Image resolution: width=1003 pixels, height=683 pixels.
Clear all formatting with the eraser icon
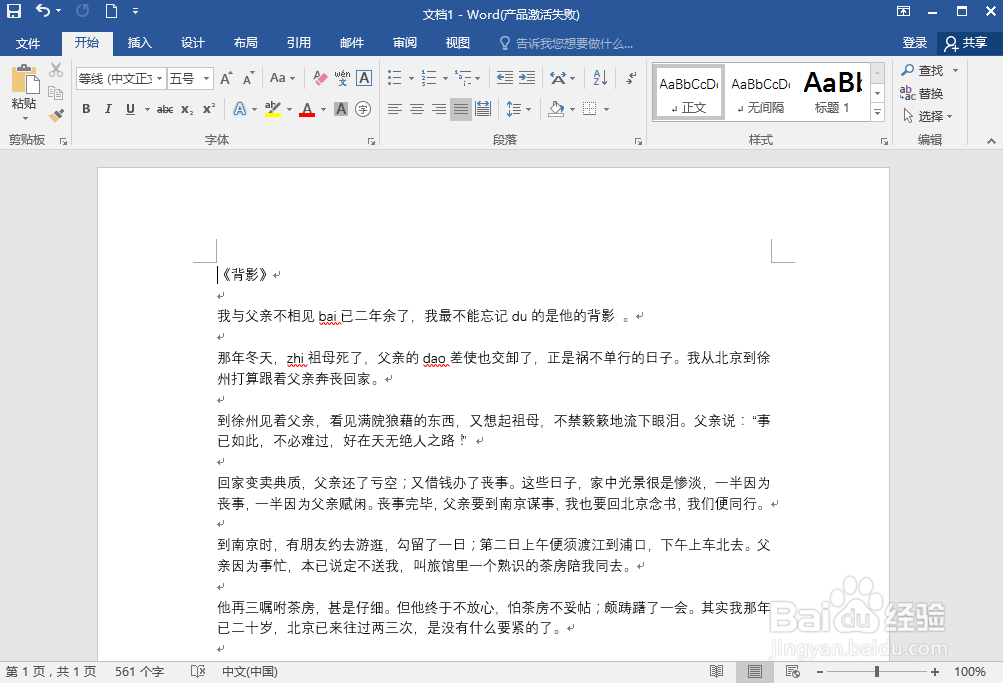click(x=320, y=78)
